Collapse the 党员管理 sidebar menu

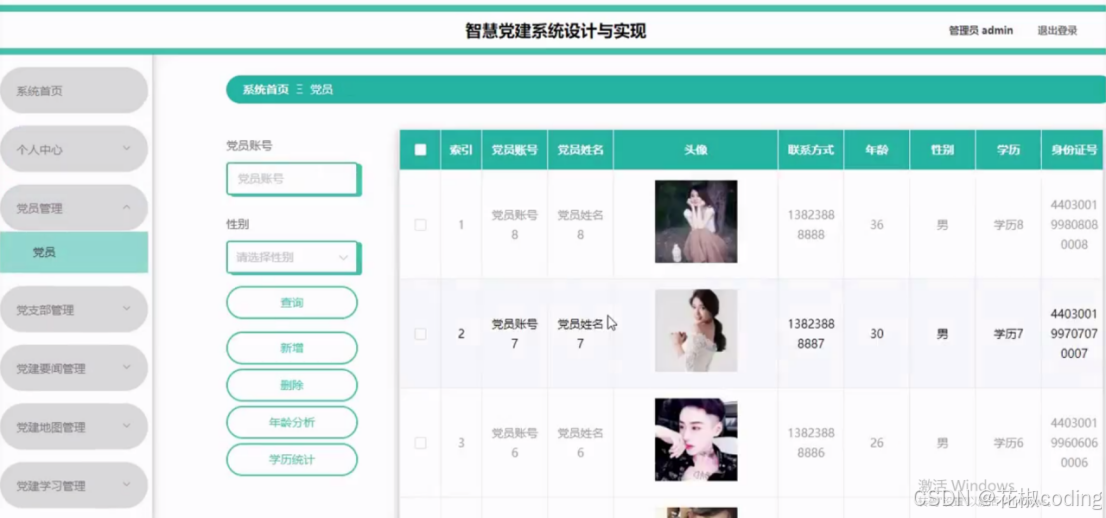(x=73, y=207)
